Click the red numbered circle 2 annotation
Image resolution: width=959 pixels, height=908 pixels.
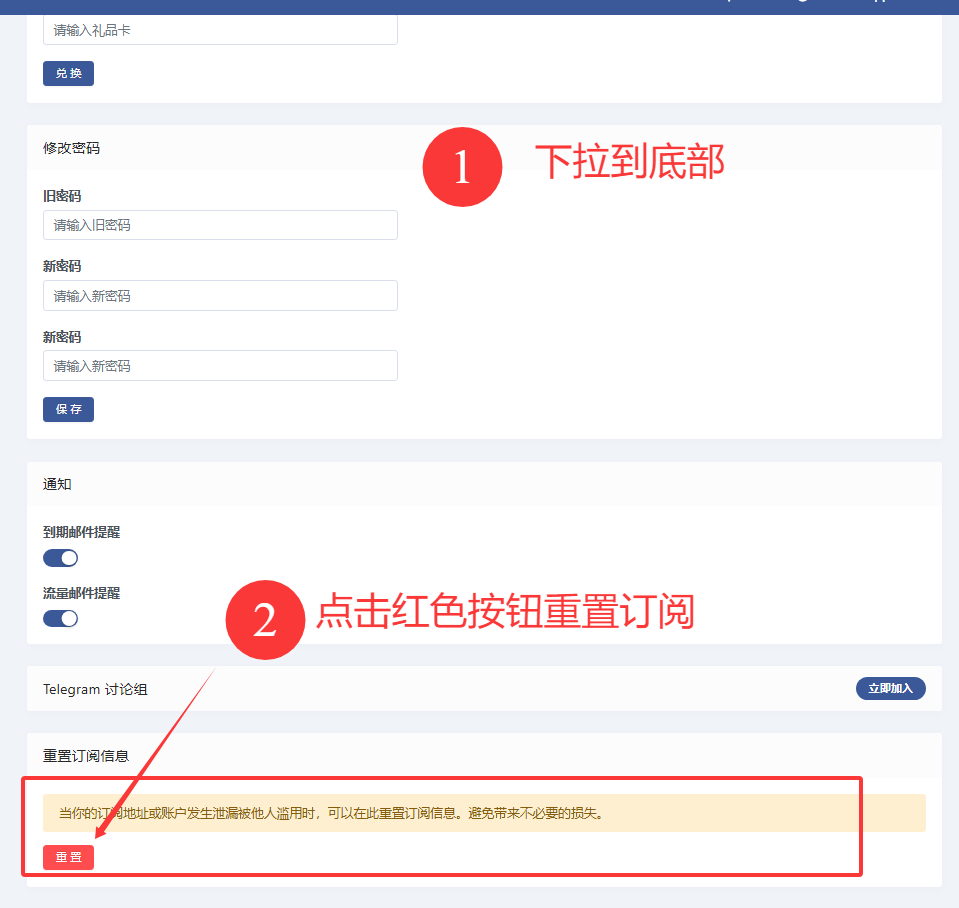pyautogui.click(x=265, y=619)
